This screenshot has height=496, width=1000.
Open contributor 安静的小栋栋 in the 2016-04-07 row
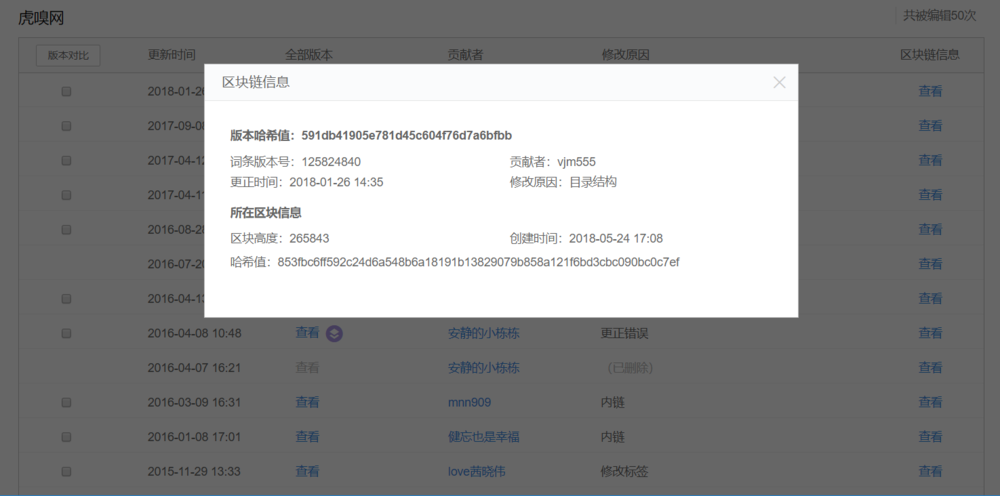click(x=483, y=367)
